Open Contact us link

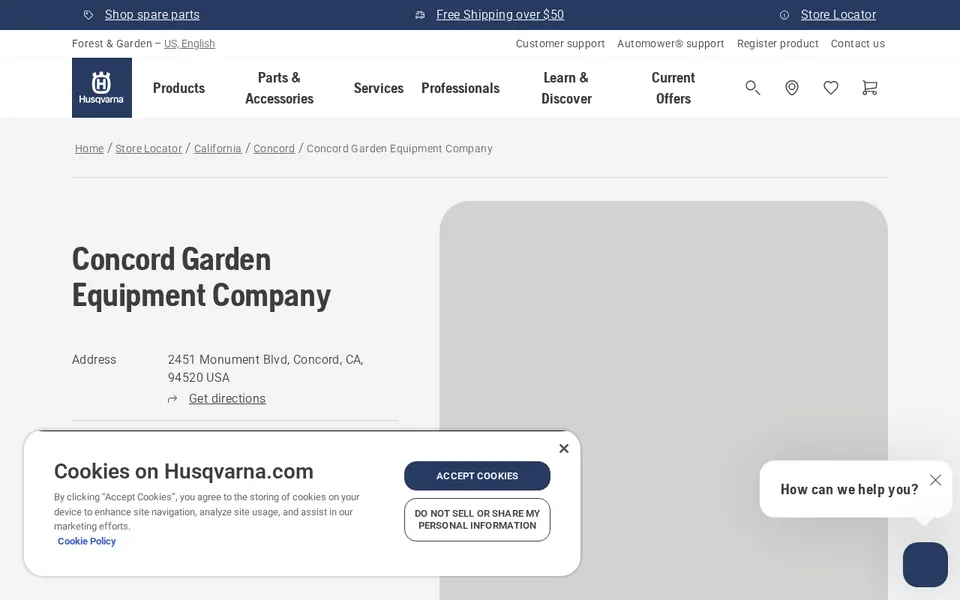[x=858, y=43]
